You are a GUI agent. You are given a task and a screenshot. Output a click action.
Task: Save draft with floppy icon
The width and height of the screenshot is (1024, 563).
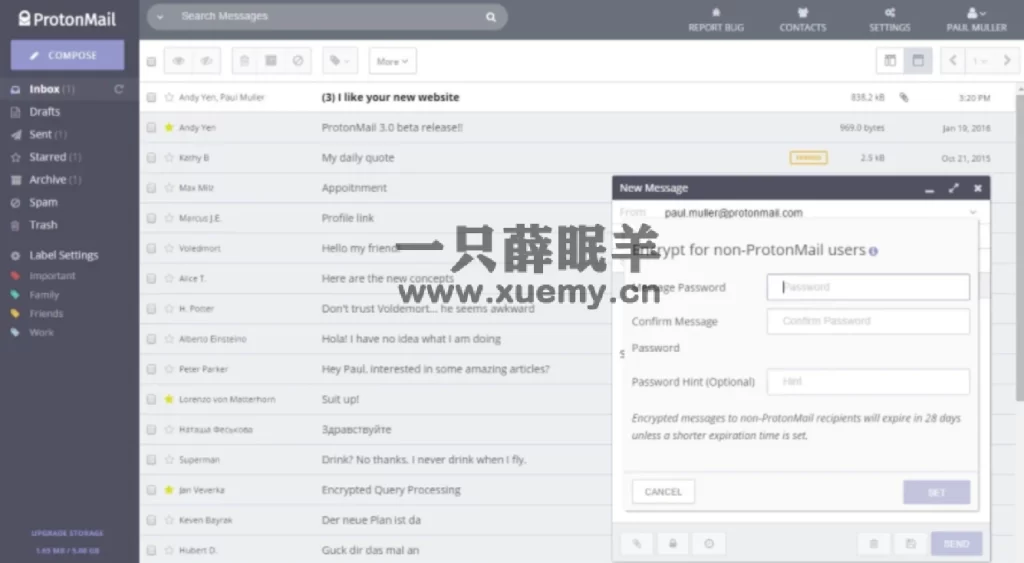[911, 543]
